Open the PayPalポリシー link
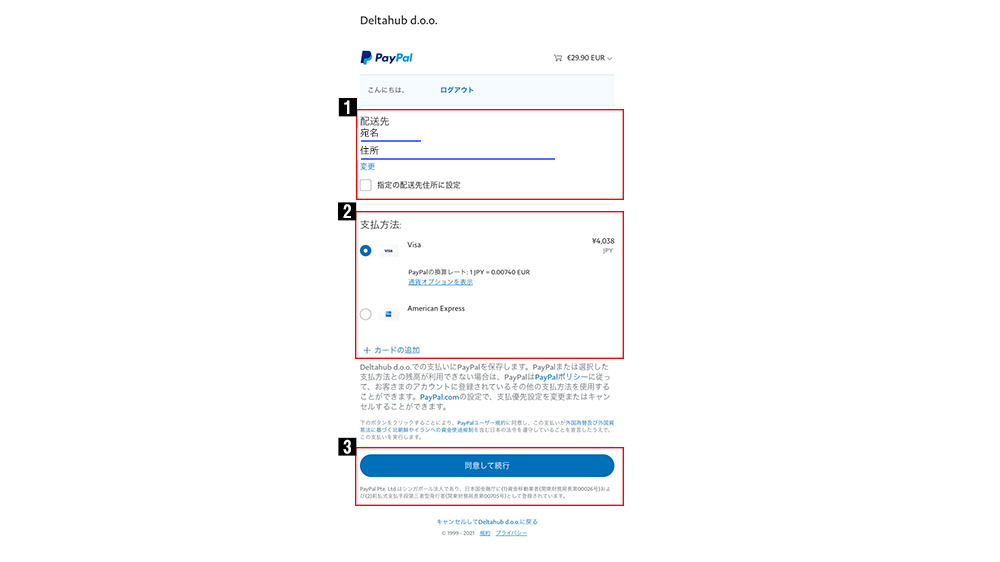The image size is (1000, 562). [x=561, y=377]
